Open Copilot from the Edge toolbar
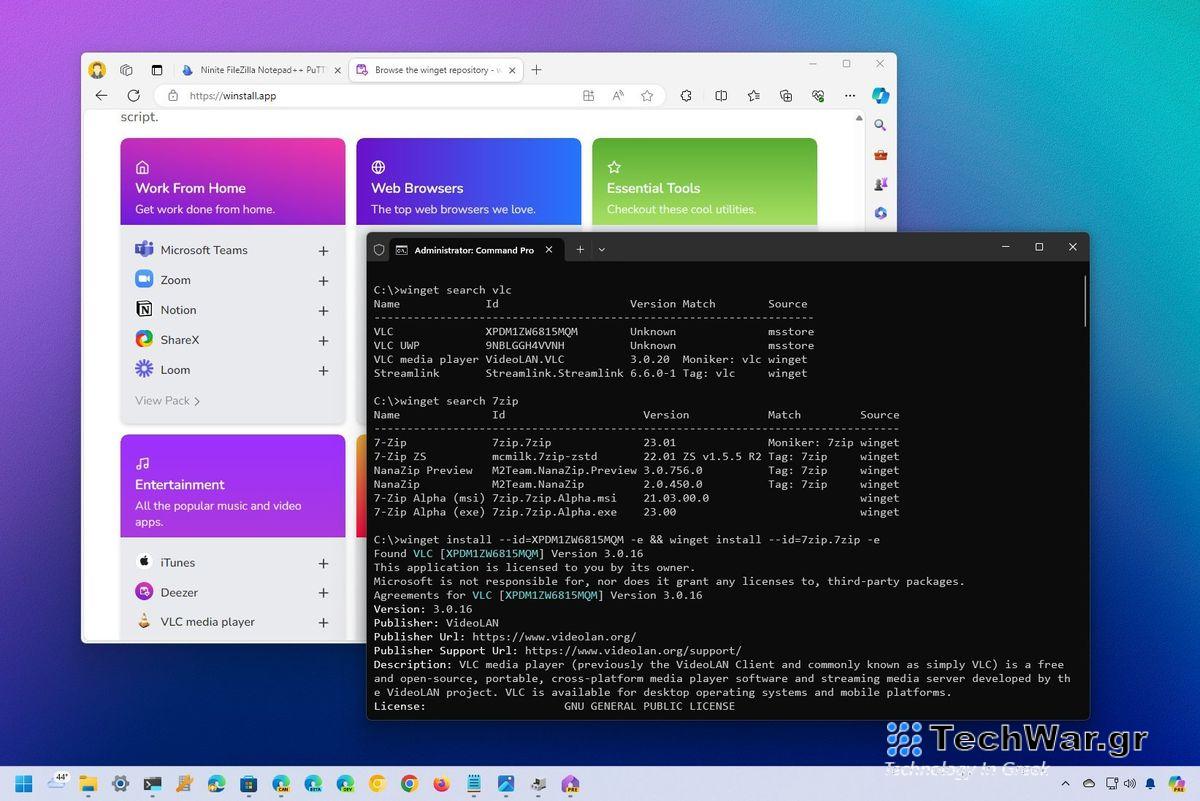1200x801 pixels. pos(879,96)
